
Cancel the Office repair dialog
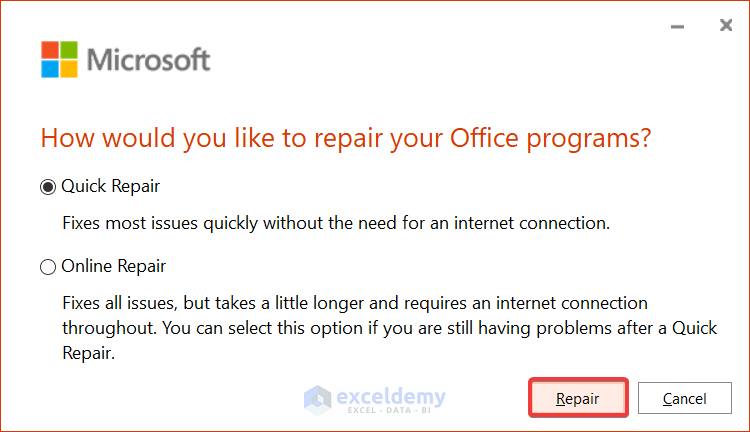click(x=684, y=399)
